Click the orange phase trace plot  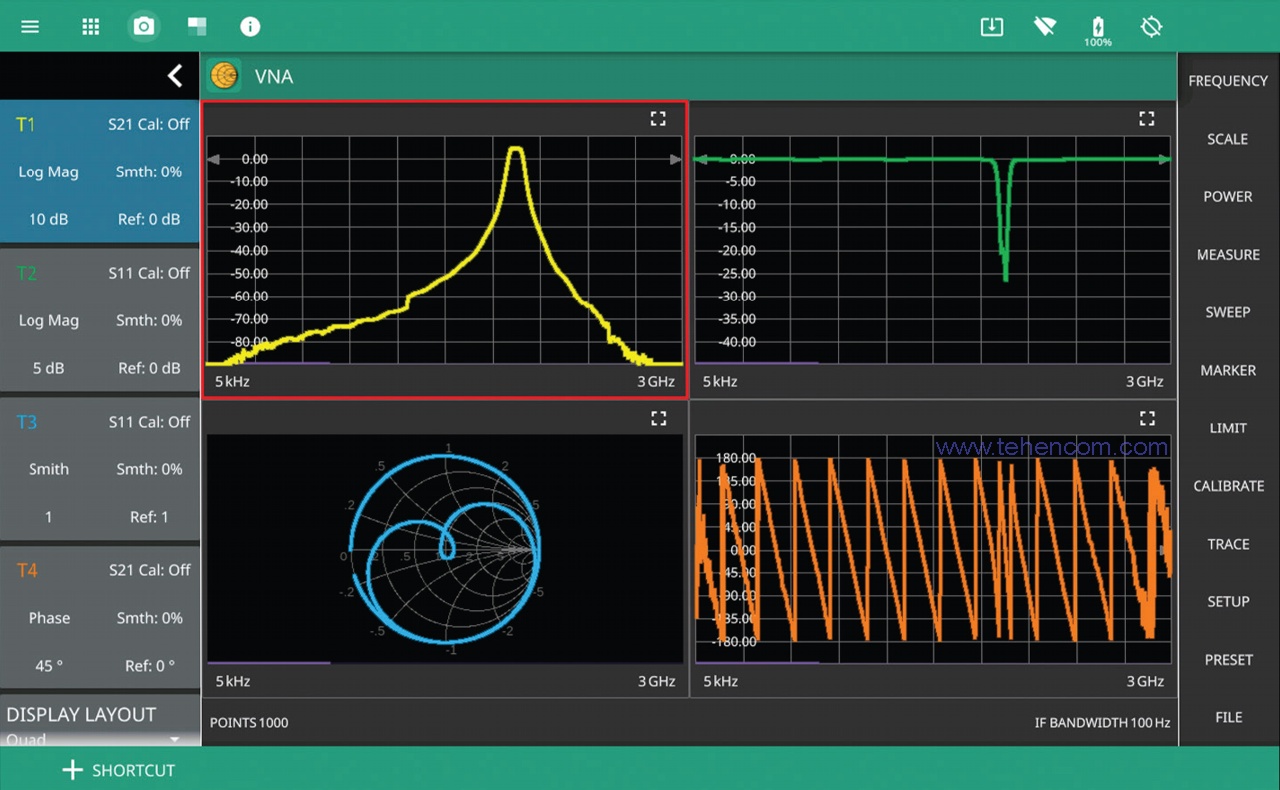point(933,548)
